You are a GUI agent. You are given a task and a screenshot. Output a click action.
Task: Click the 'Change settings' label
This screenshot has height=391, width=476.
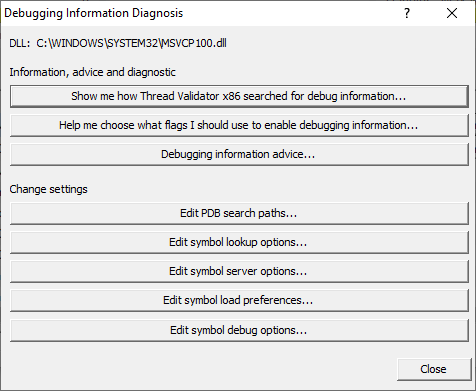click(48, 189)
